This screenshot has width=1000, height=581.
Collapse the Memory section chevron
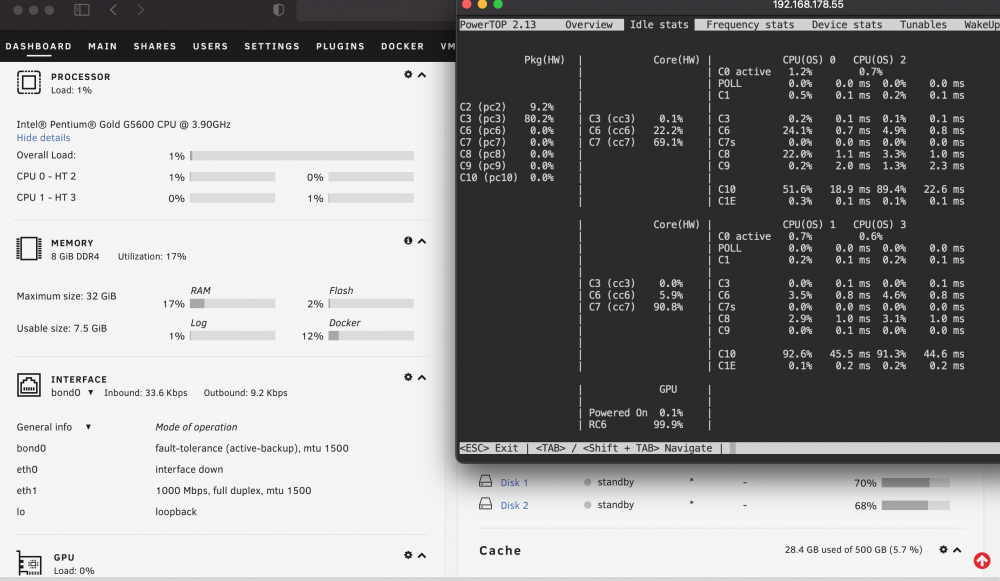422,241
